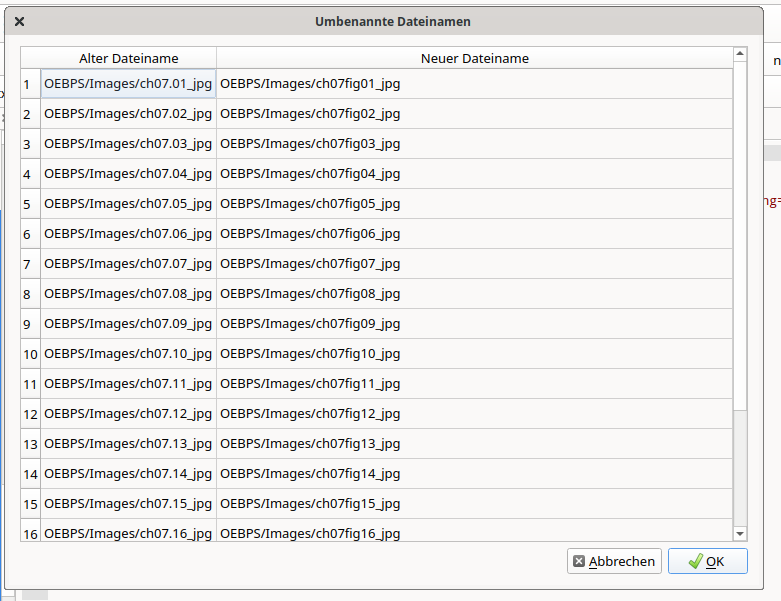The height and width of the screenshot is (601, 781).
Task: Select old filename ch07.01_jpg cell
Action: click(x=128, y=84)
